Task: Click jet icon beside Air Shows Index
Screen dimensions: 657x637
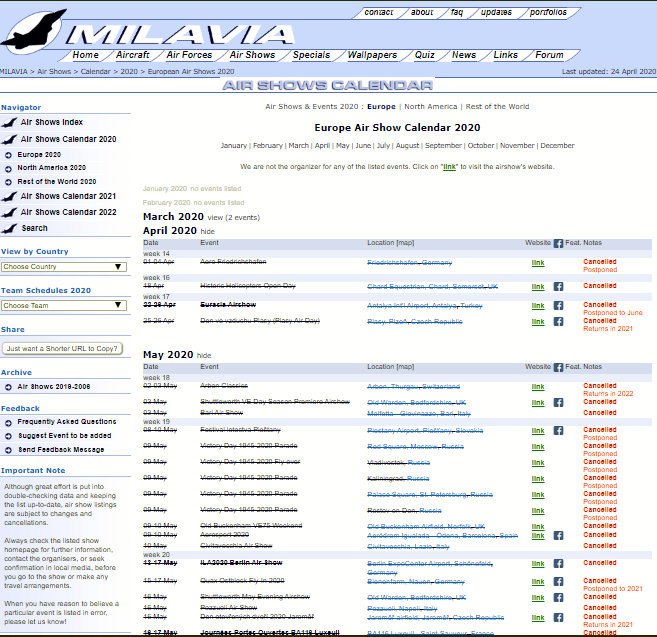Action: (x=9, y=122)
